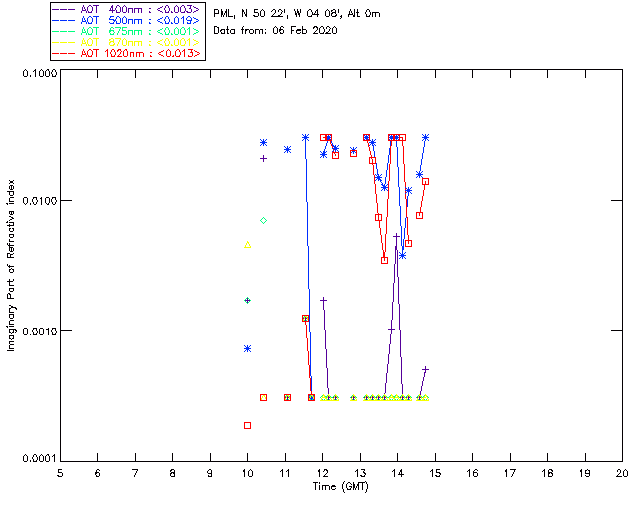Viewport: 640px width, 512px height.
Task: Click the AOT 500nm legend entry
Action: tap(126, 20)
